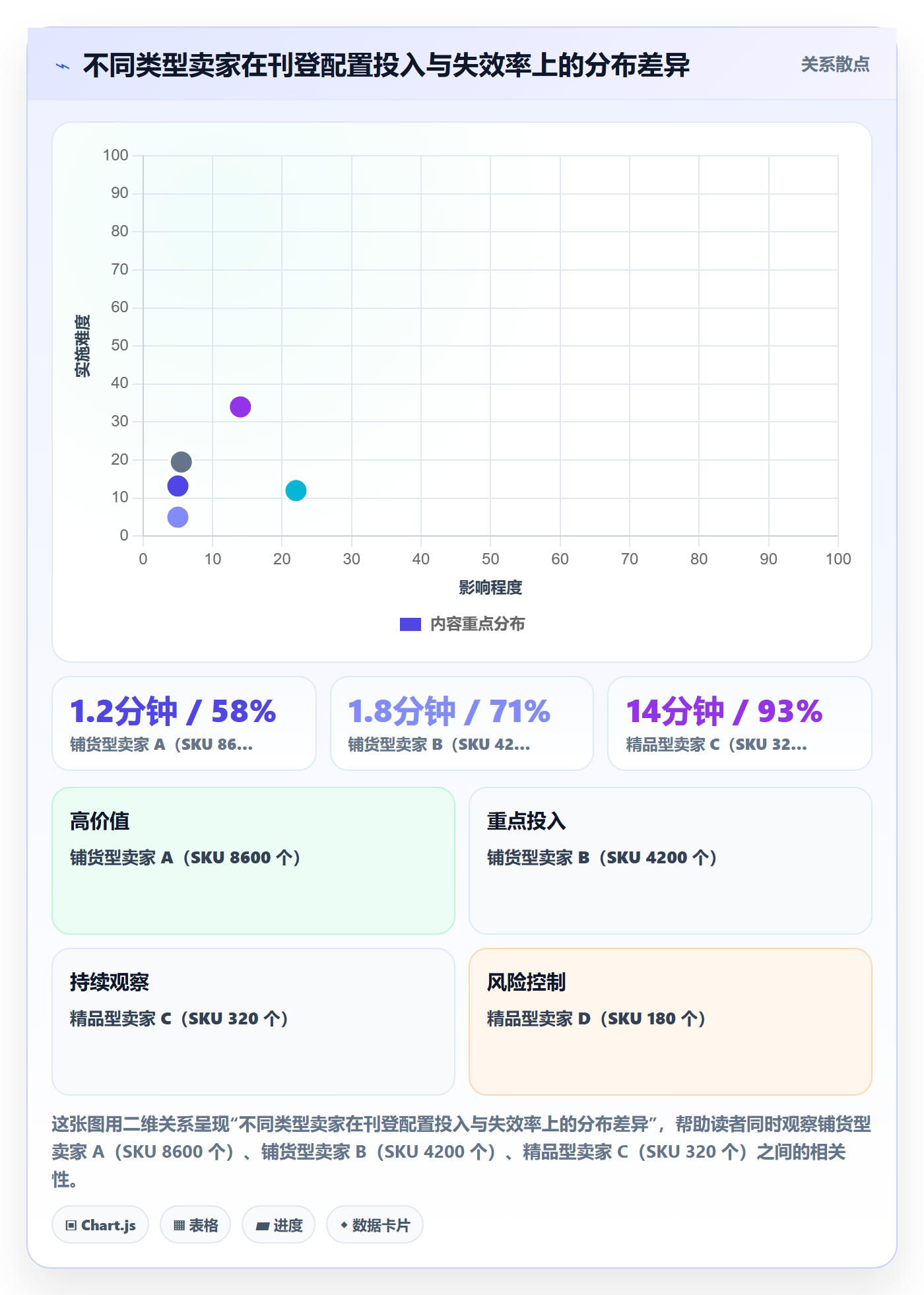924x1295 pixels.
Task: Select the 数据卡片 tag
Action: 375,1225
